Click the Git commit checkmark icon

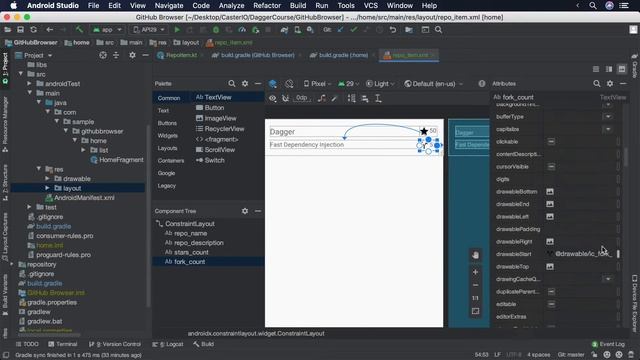coord(353,30)
